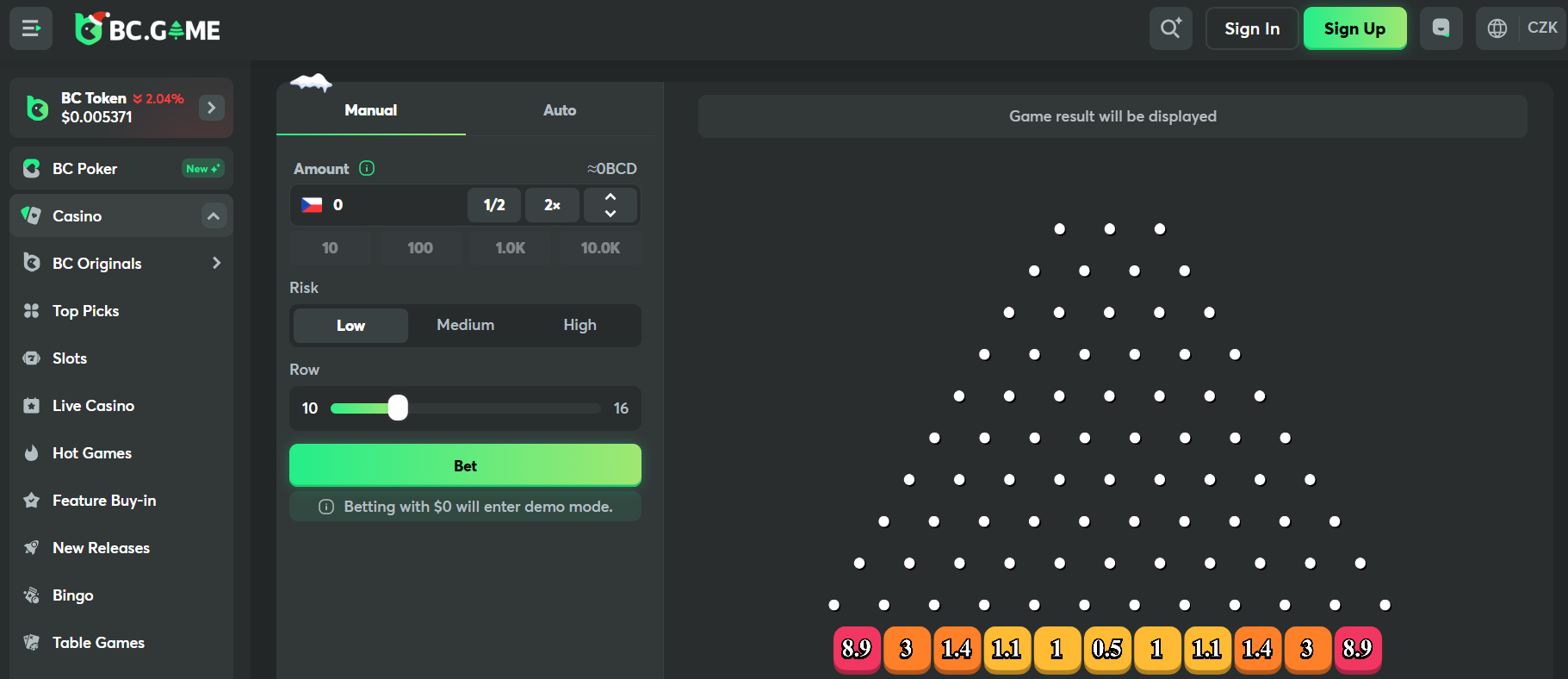This screenshot has width=1568, height=679.
Task: Click the Amount info icon
Action: (x=367, y=168)
